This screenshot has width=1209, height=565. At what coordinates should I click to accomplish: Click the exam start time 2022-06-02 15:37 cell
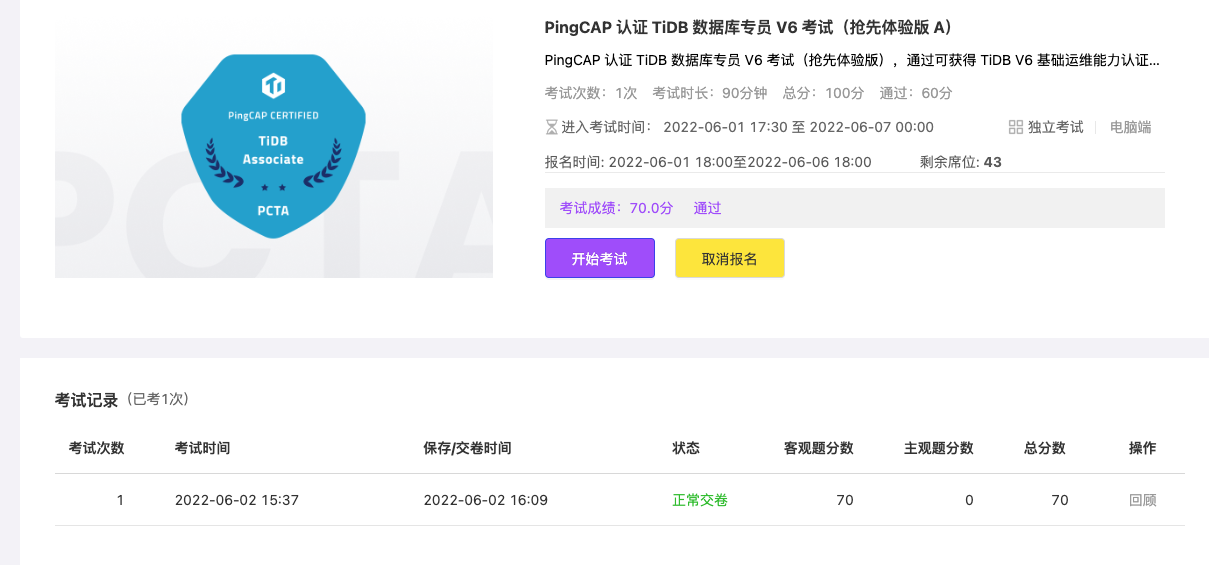click(x=237, y=500)
